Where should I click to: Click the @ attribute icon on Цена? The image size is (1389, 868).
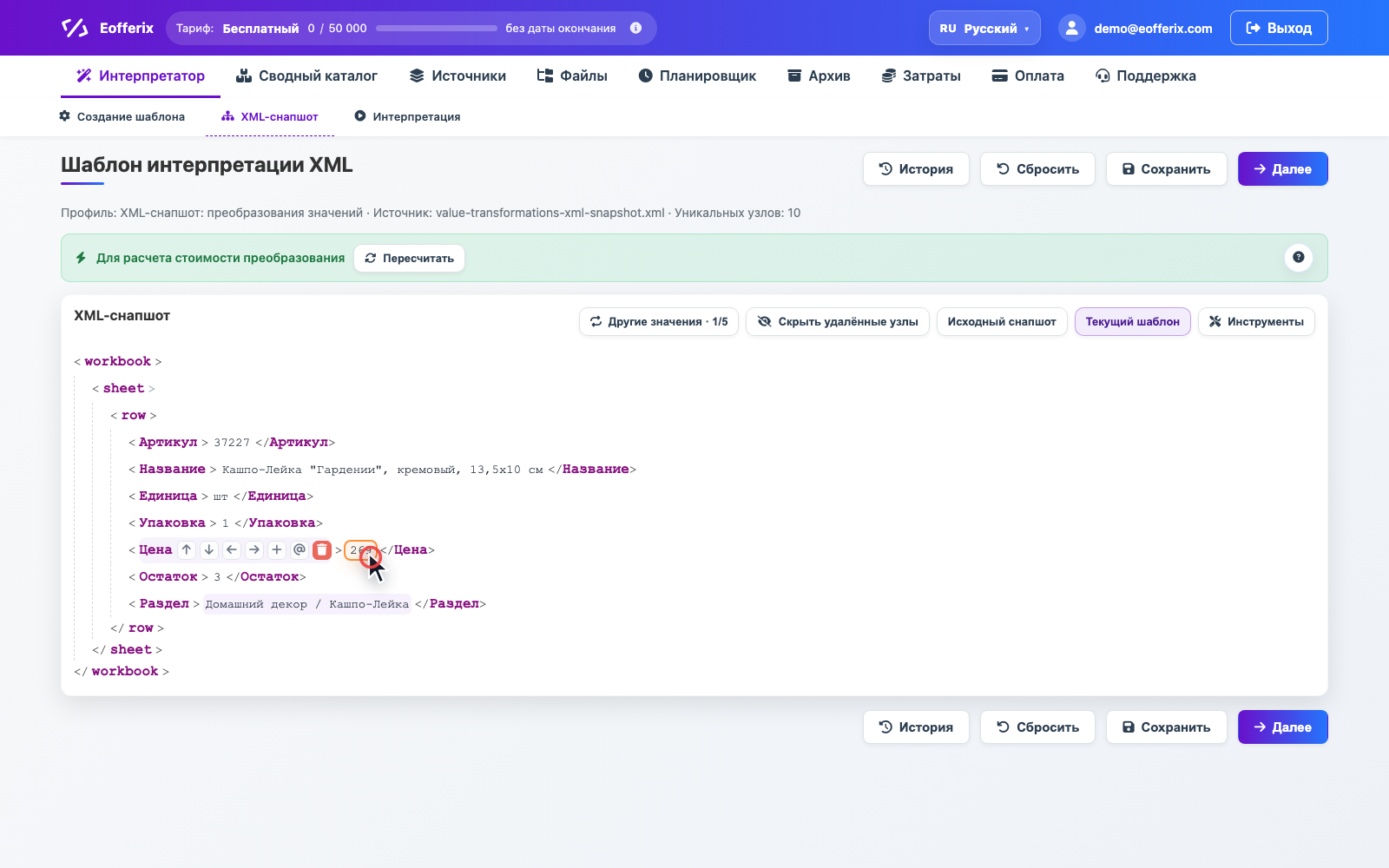pyautogui.click(x=300, y=549)
